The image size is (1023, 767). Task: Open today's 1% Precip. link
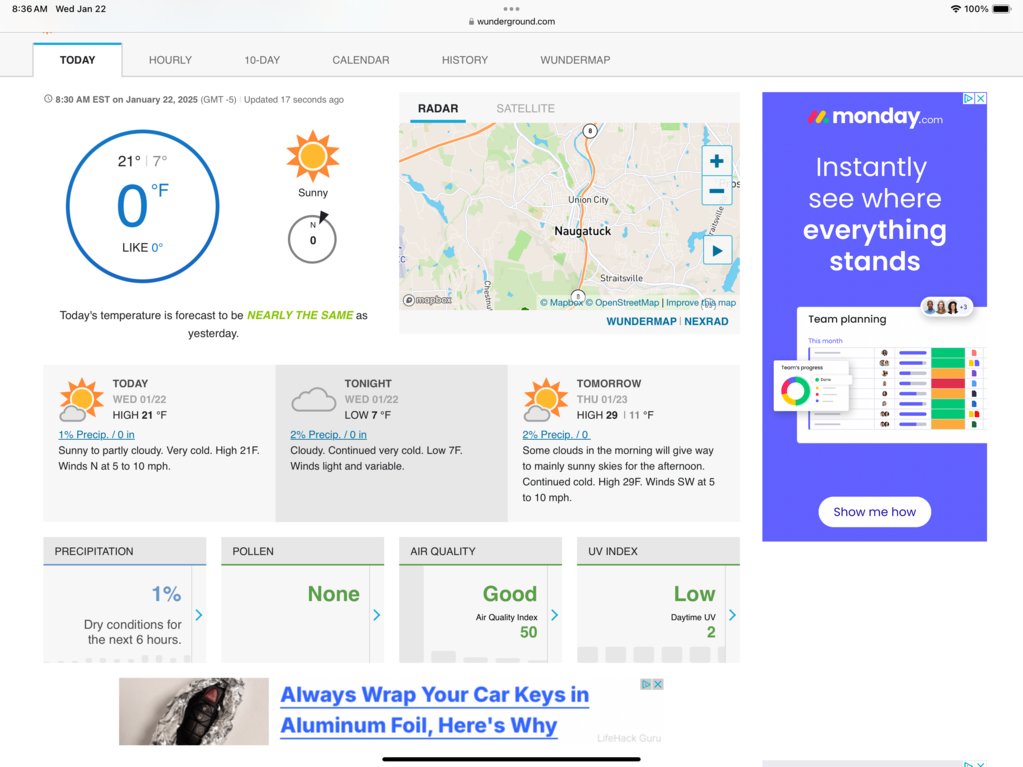tap(97, 434)
